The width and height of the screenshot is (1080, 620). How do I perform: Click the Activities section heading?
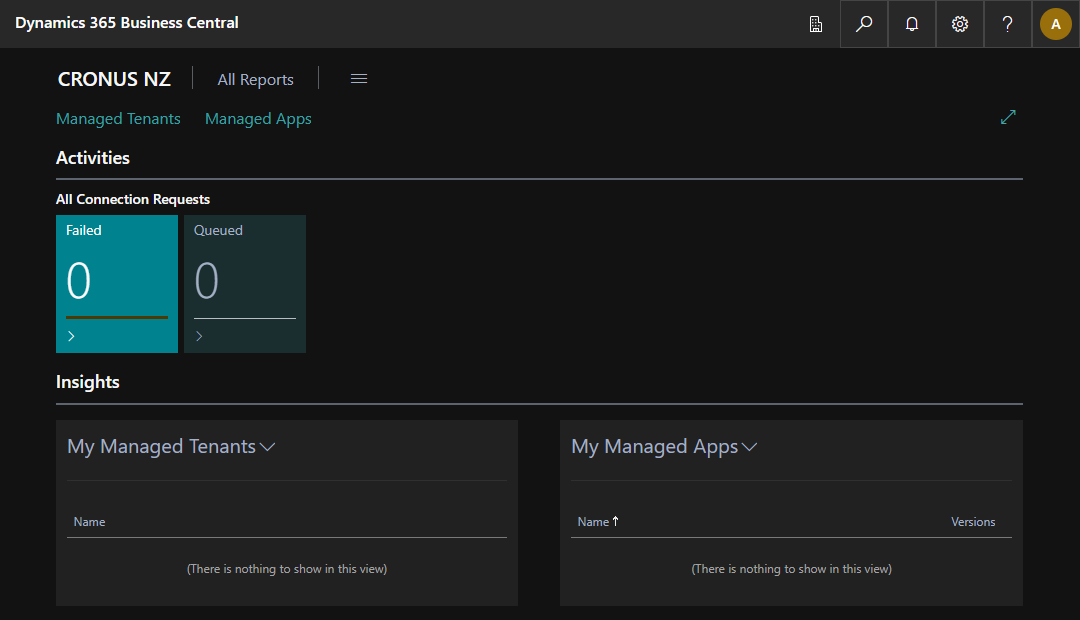93,158
